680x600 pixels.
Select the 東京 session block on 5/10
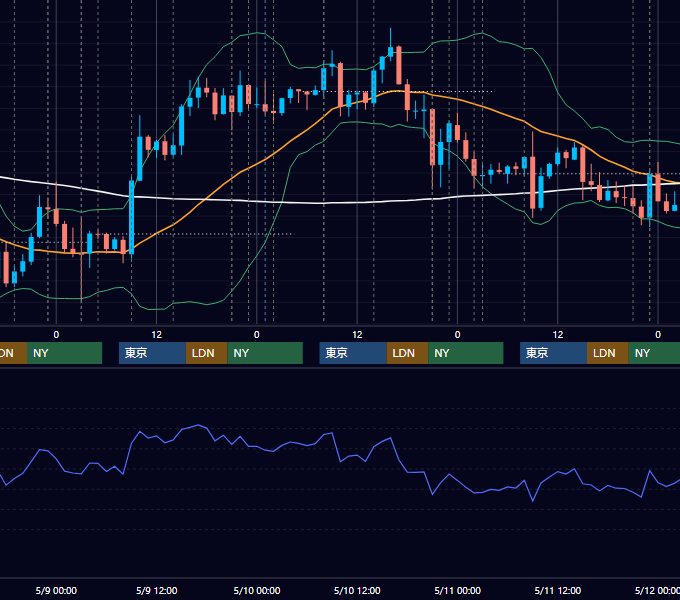pos(353,353)
